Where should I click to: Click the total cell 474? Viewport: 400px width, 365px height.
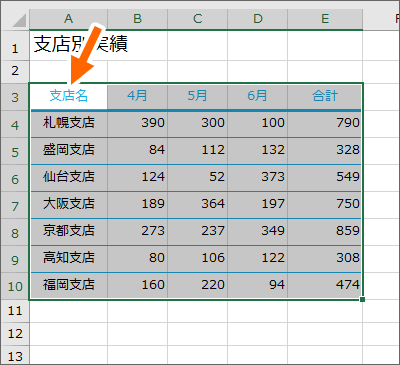(x=325, y=286)
